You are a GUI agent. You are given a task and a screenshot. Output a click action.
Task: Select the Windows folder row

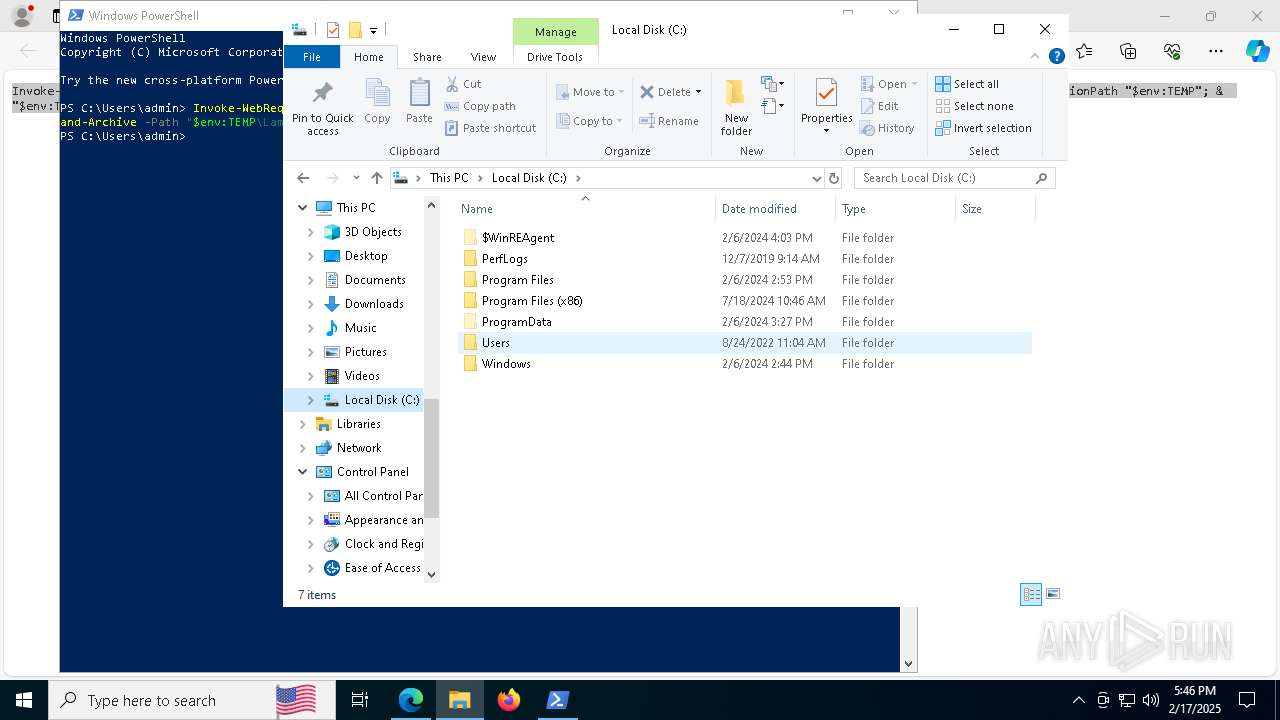click(744, 364)
